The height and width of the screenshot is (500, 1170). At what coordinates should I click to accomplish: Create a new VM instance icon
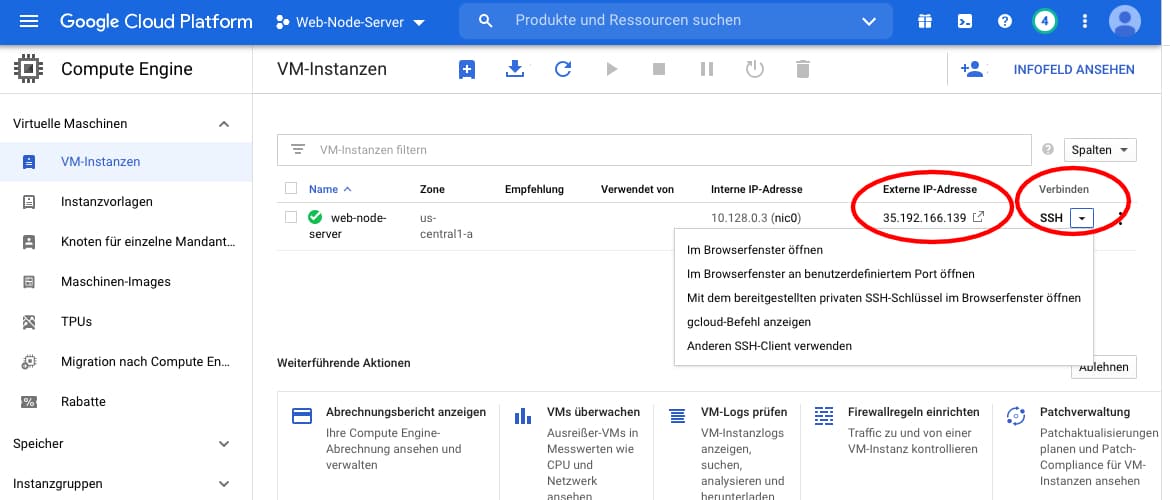(467, 69)
